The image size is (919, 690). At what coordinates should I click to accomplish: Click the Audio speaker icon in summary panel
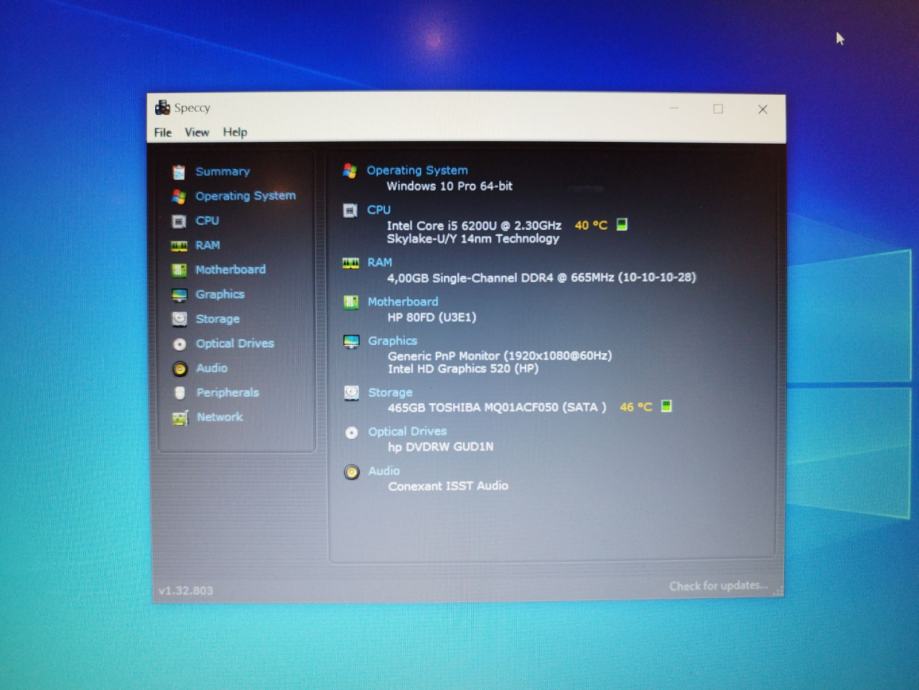352,472
